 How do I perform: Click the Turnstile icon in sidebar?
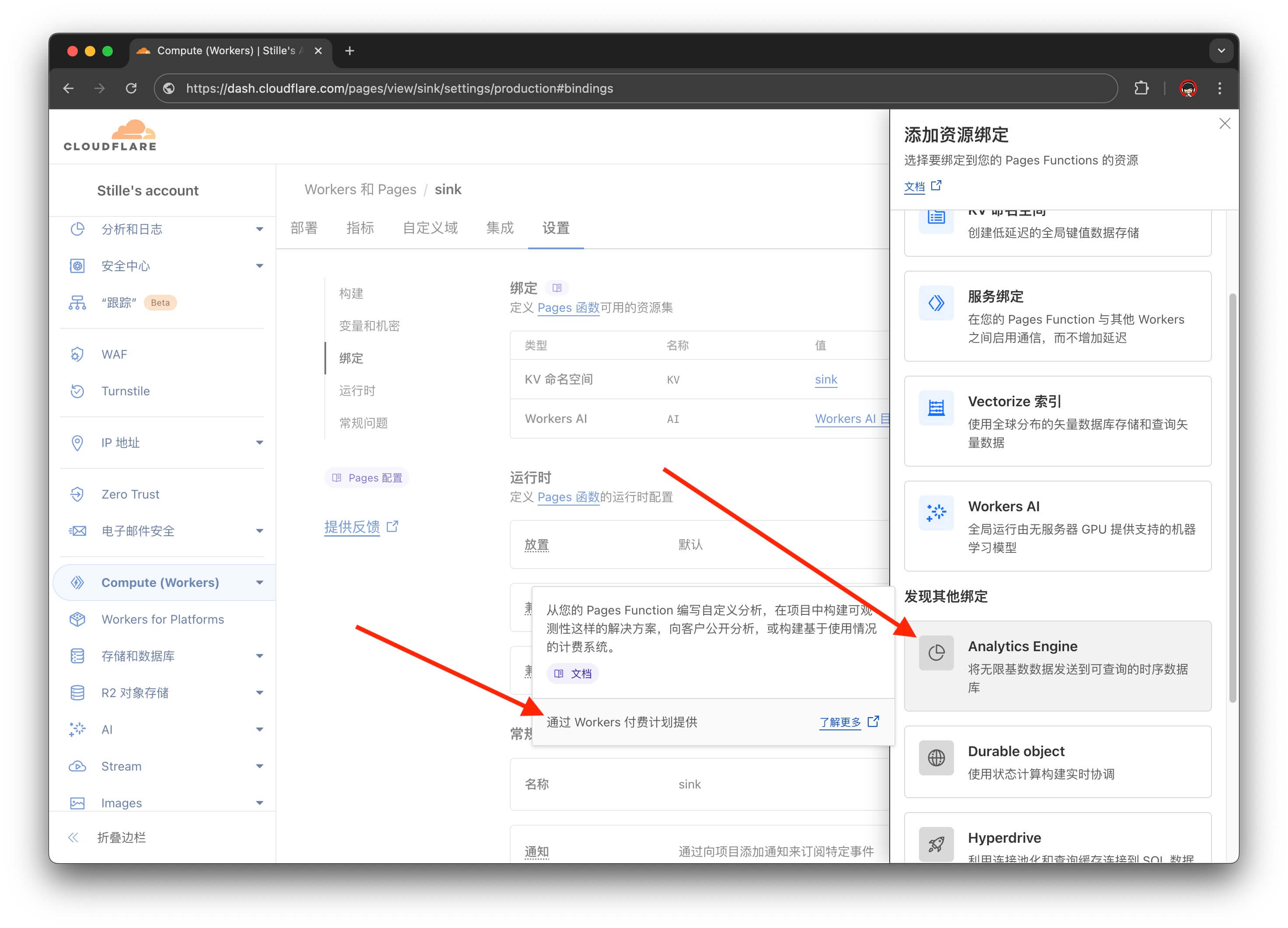(x=77, y=391)
